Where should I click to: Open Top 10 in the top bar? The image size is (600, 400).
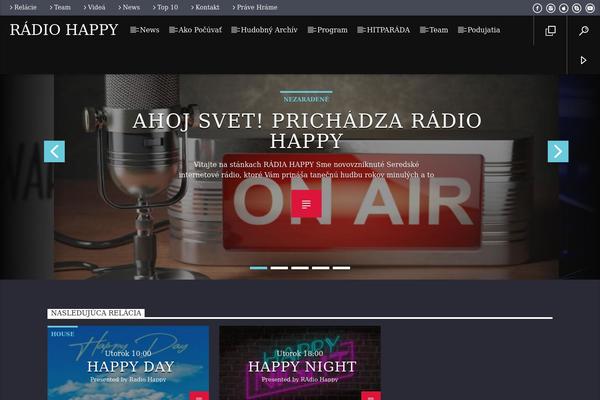pyautogui.click(x=165, y=7)
